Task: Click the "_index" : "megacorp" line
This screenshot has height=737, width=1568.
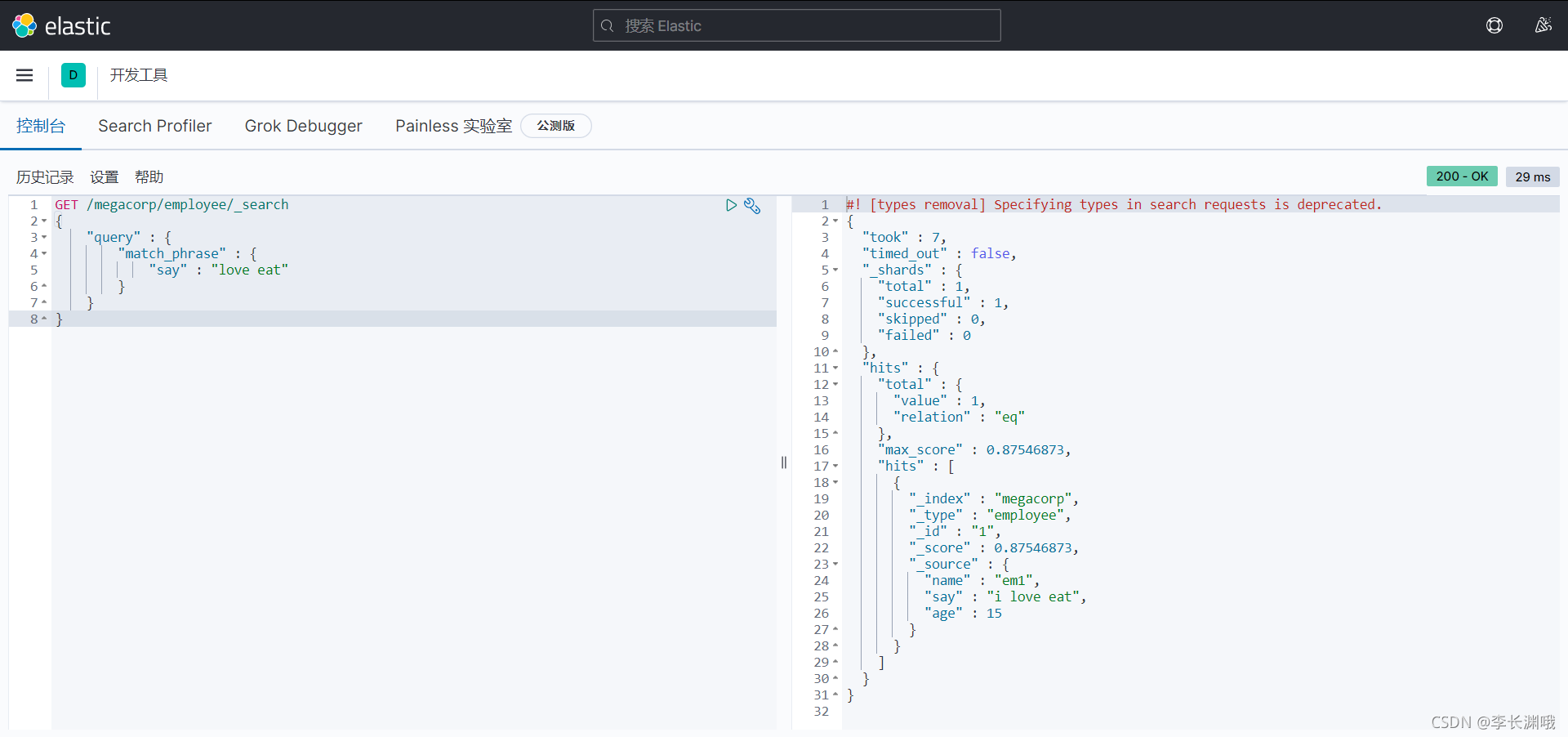Action: [x=993, y=499]
